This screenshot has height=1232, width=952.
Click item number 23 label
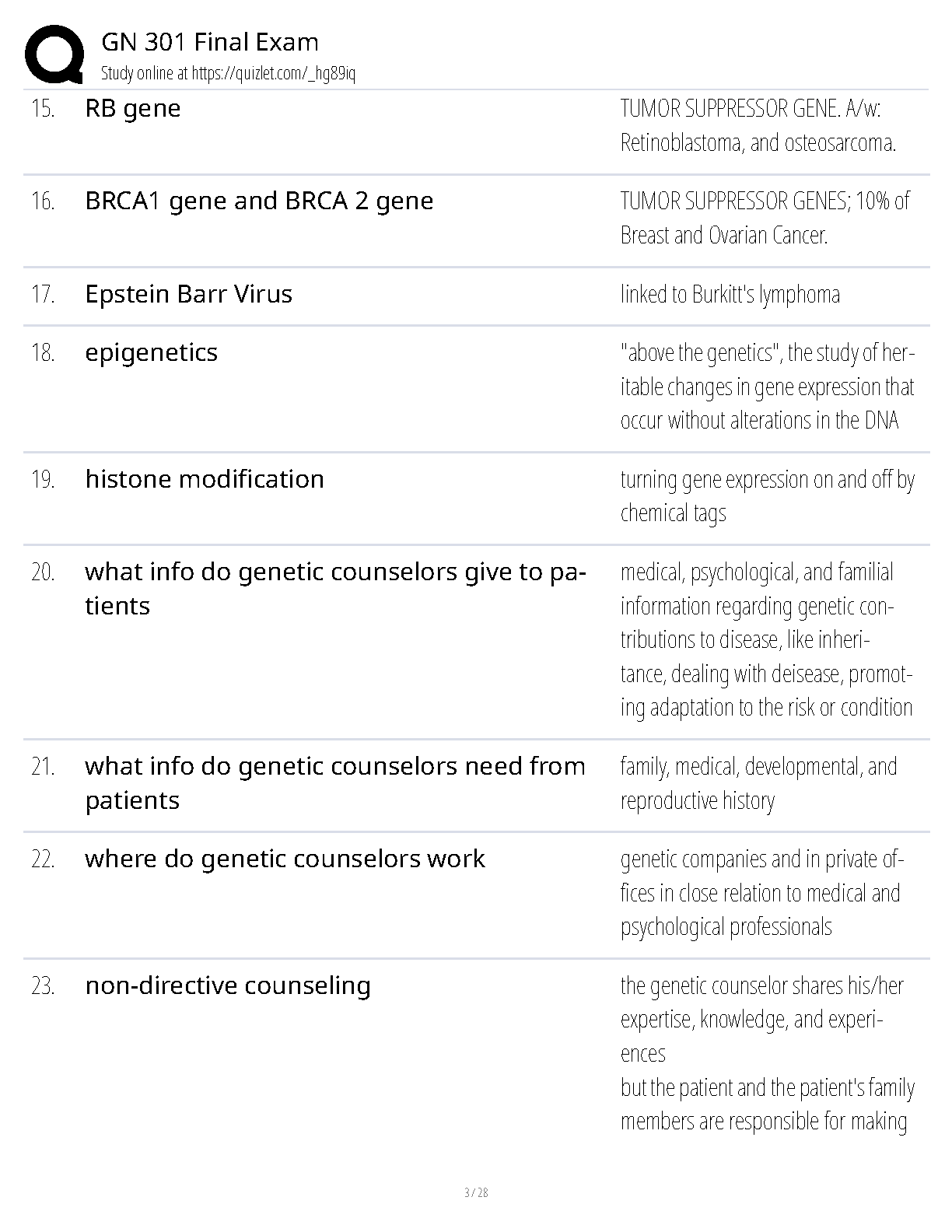(44, 986)
